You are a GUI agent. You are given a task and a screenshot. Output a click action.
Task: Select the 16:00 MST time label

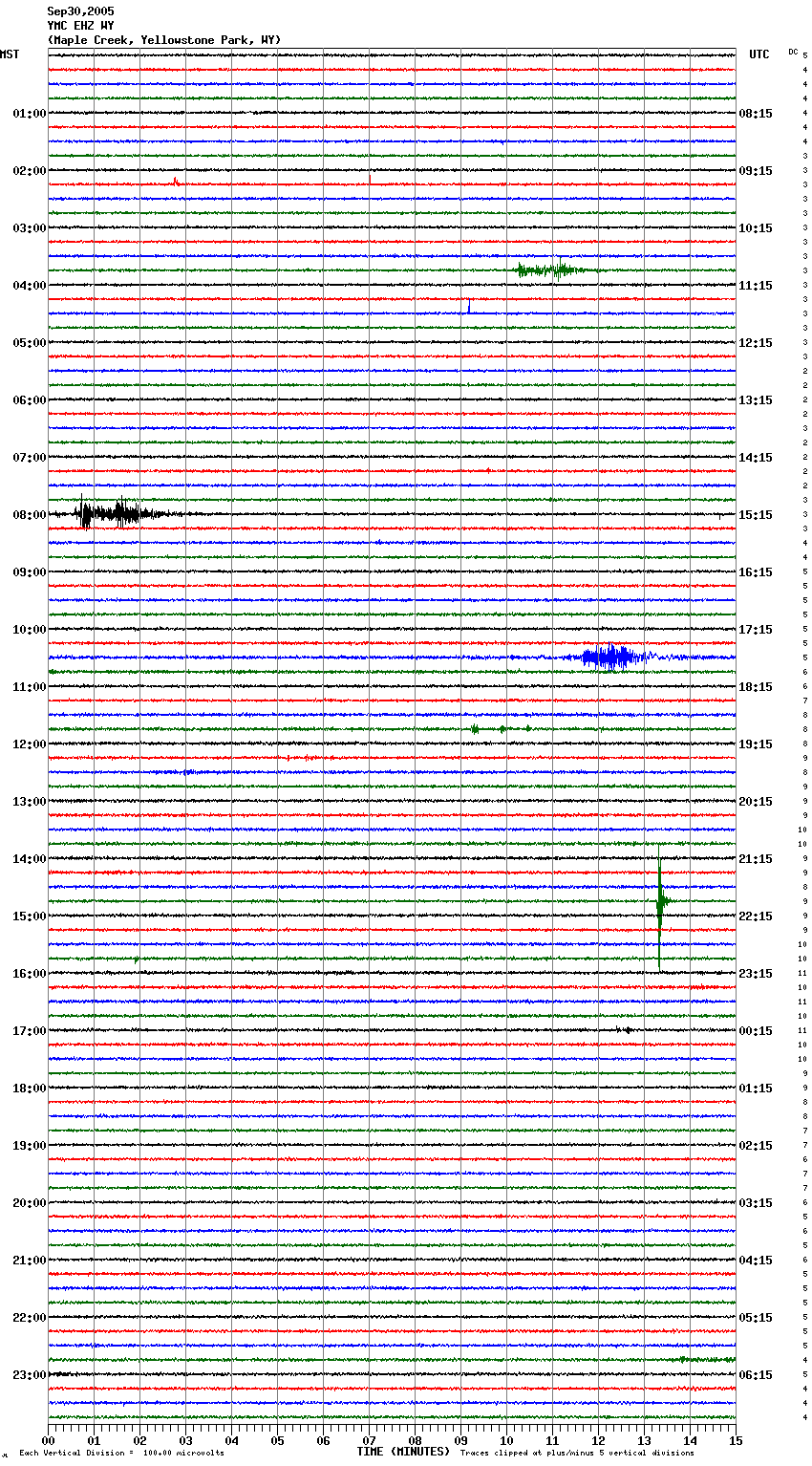tap(30, 974)
